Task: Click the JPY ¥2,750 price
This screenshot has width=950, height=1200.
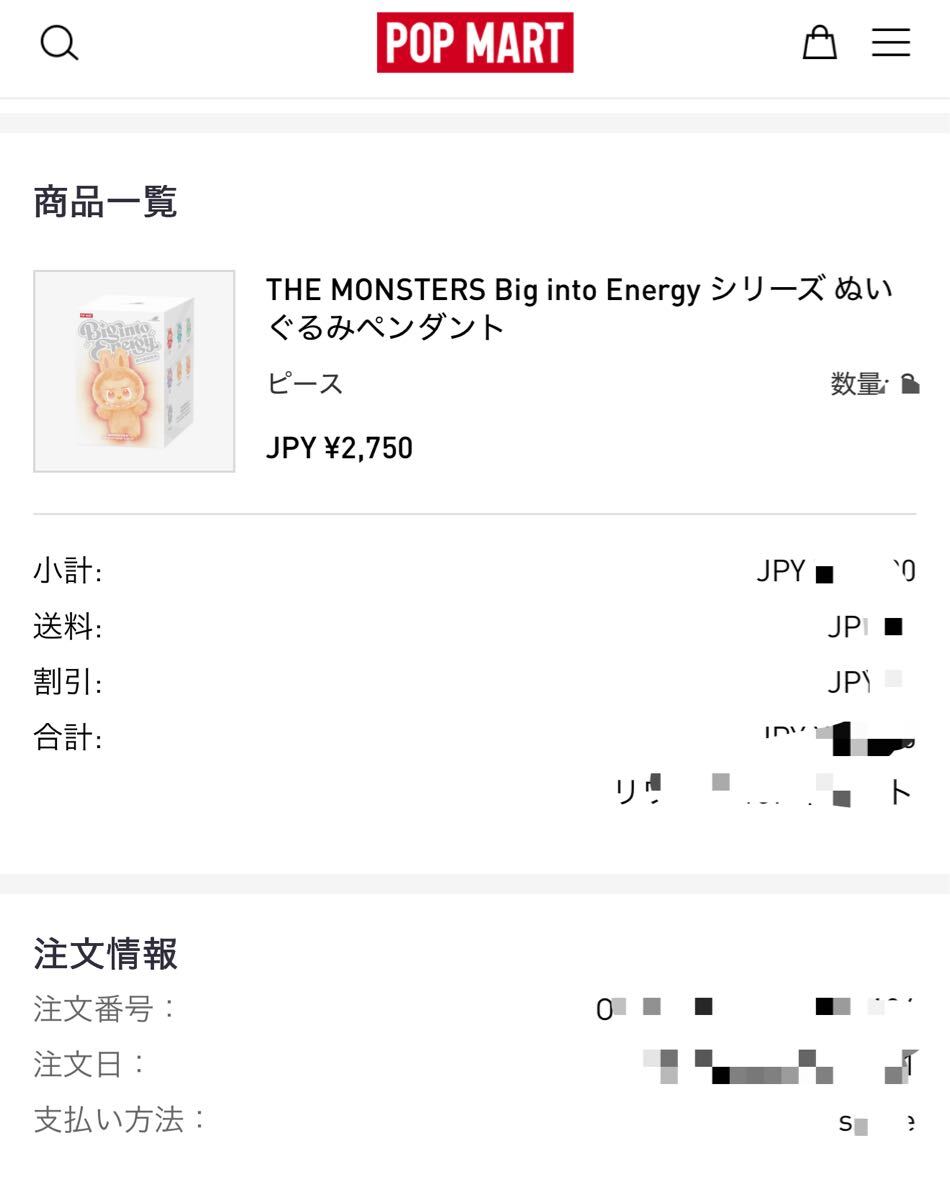Action: tap(339, 448)
